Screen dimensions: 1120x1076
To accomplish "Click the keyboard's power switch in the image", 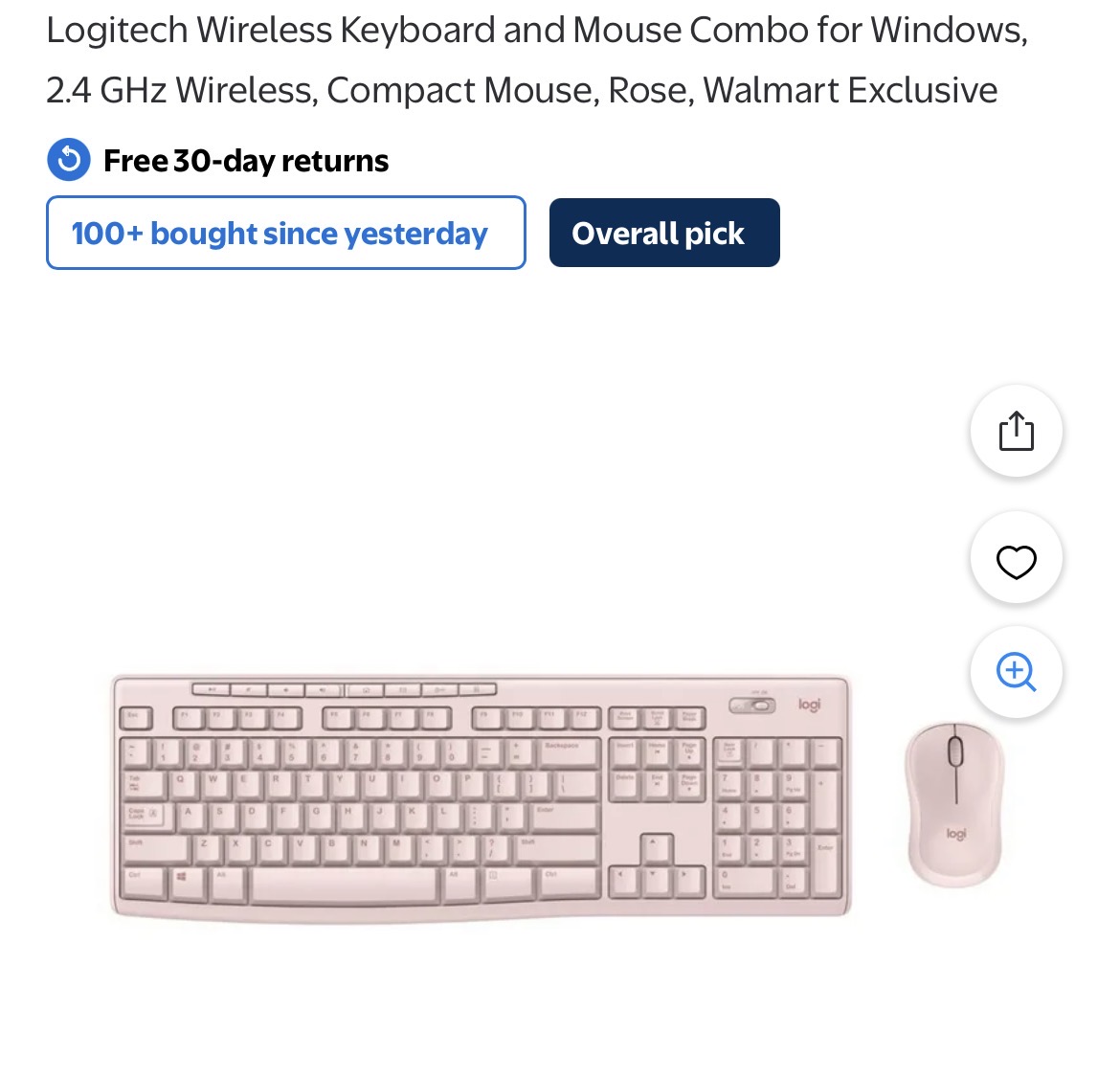I will (x=752, y=706).
